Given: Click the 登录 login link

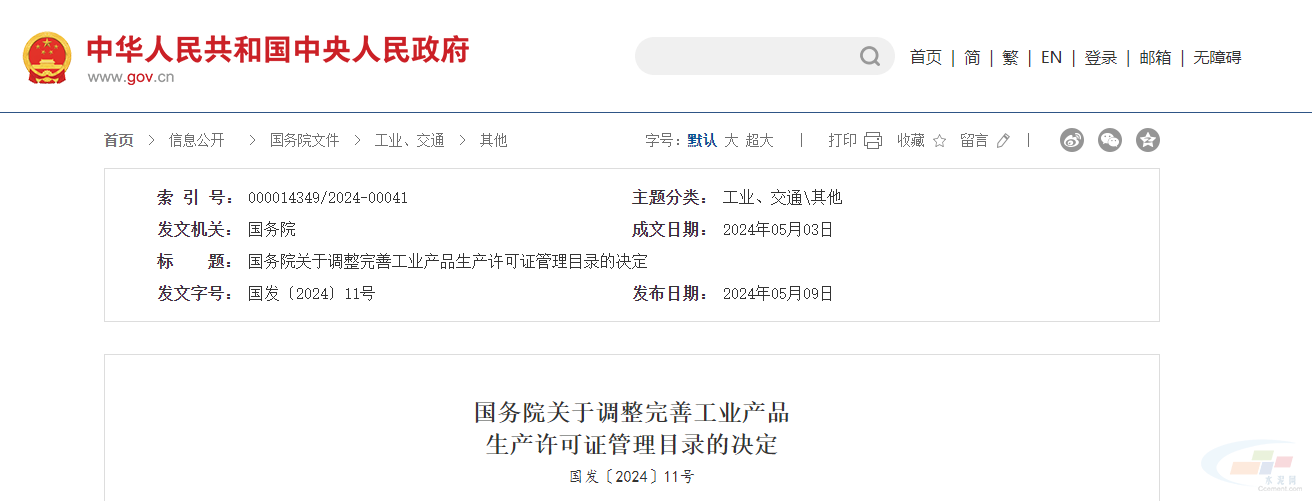Looking at the screenshot, I should click(1101, 58).
